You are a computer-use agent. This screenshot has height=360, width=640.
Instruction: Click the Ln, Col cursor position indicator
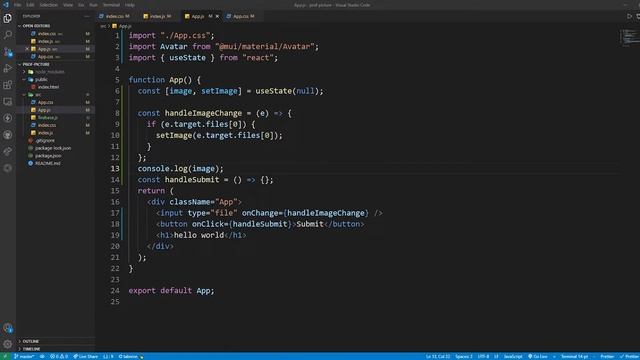tap(438, 356)
